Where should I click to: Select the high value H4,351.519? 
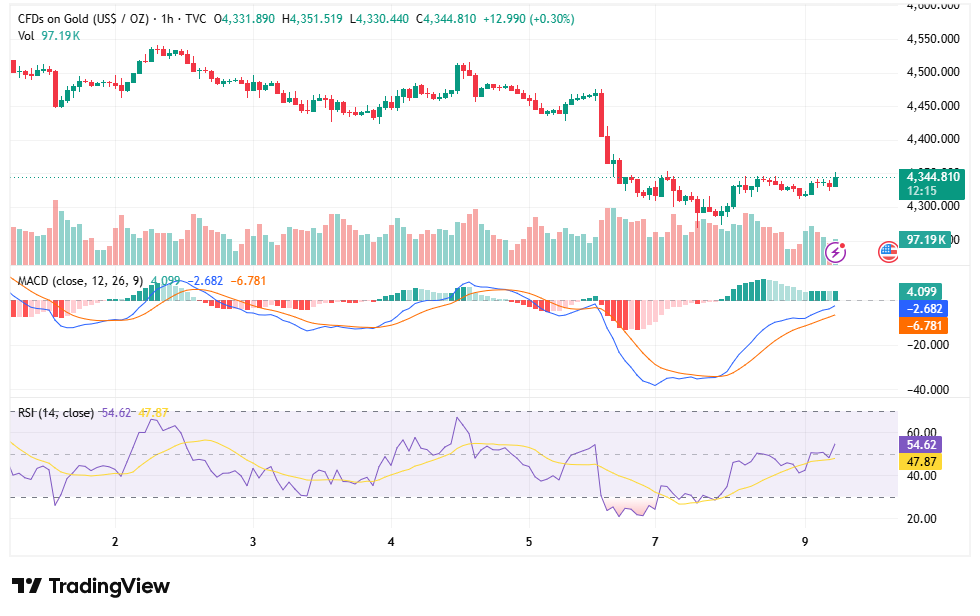(312, 19)
